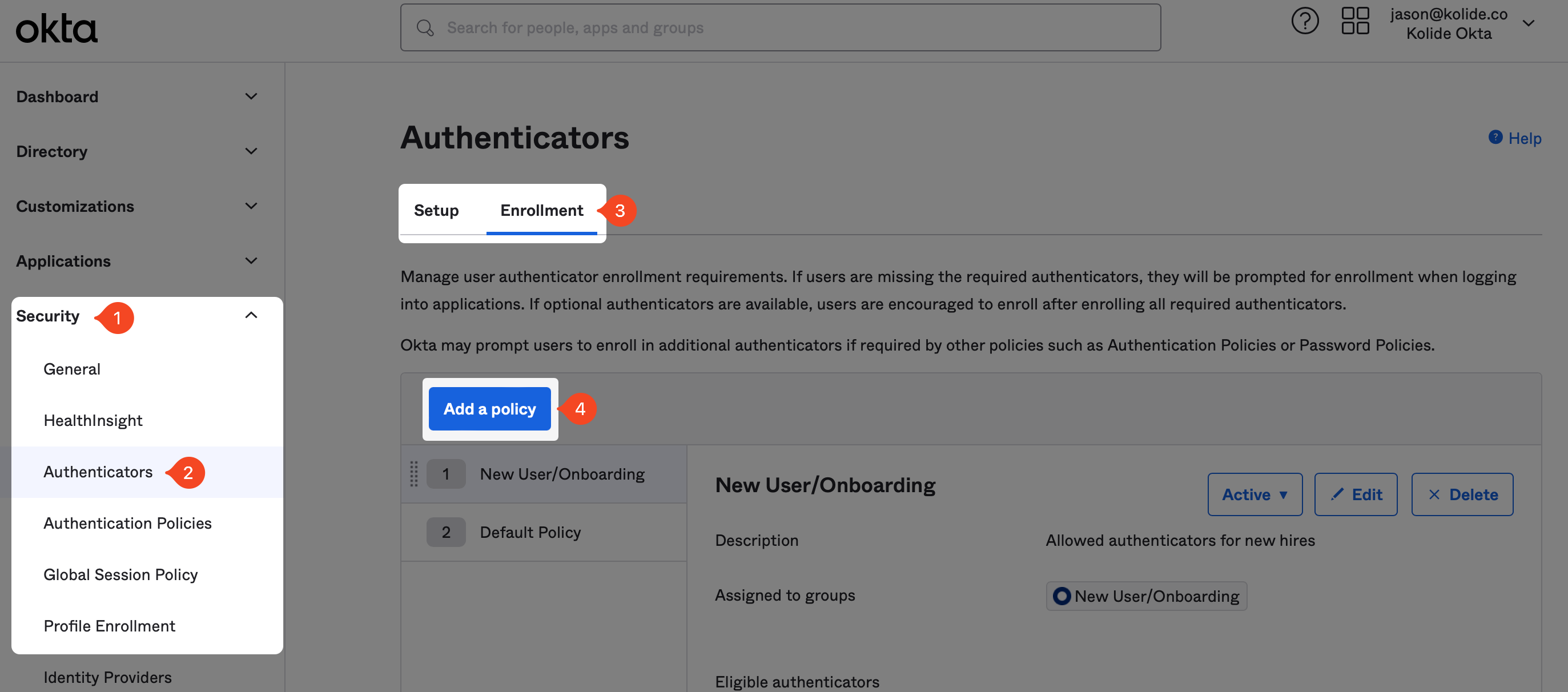Select the New User/Onboarding policy row
The width and height of the screenshot is (1568, 692).
coord(544,474)
